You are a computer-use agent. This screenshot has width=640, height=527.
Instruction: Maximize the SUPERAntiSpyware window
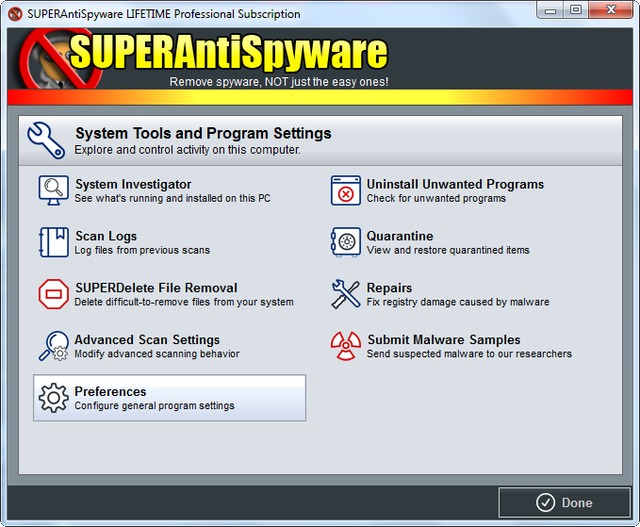pos(576,10)
